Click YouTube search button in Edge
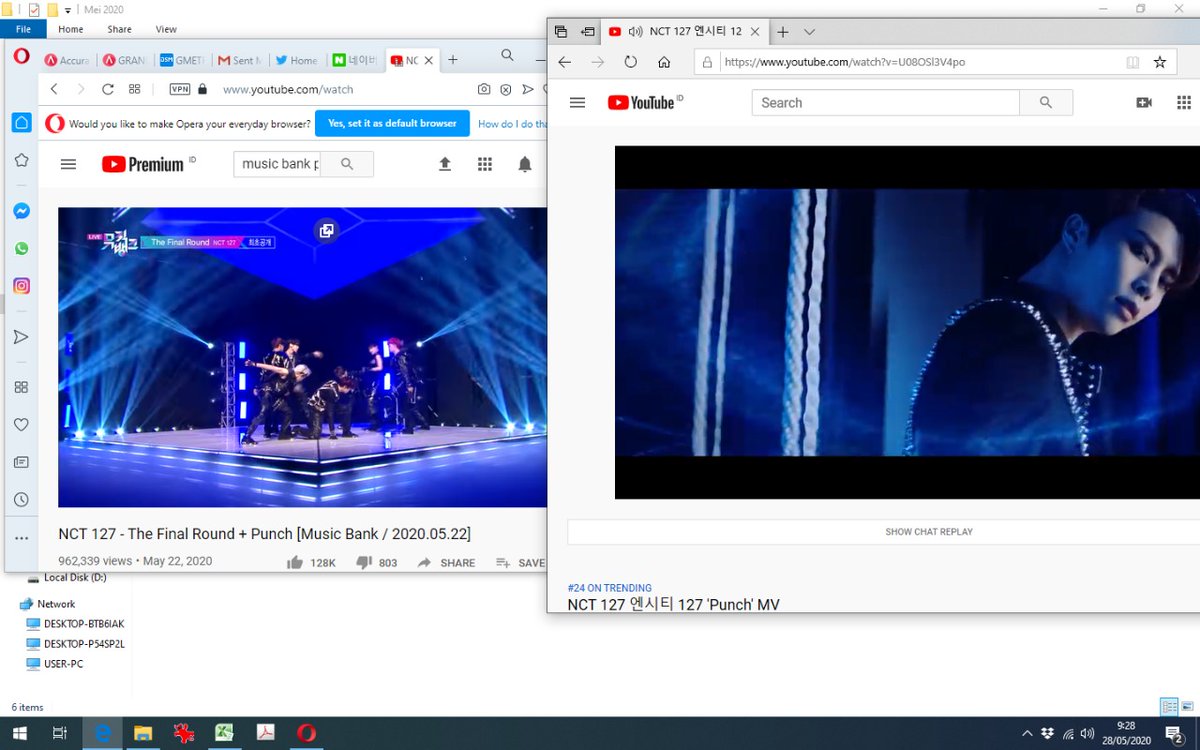 pos(1046,103)
